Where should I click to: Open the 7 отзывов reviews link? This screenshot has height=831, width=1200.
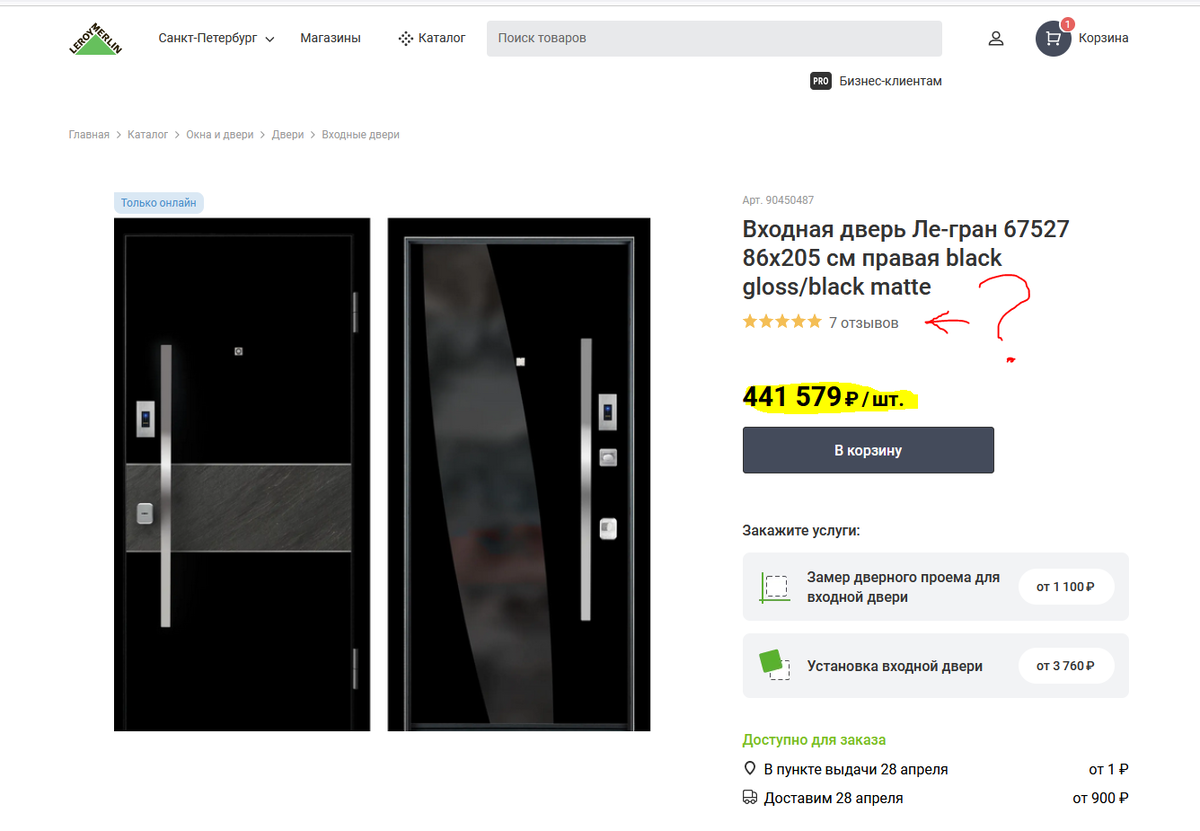pos(864,323)
